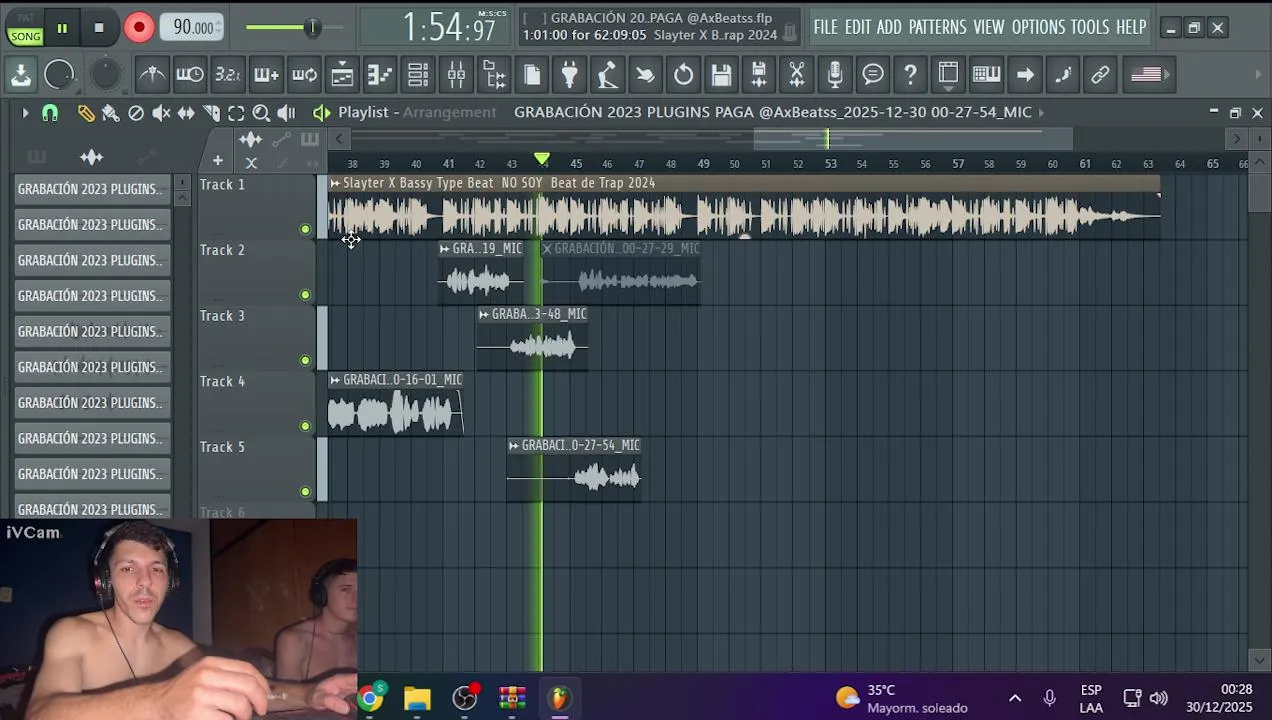Image resolution: width=1272 pixels, height=720 pixels.
Task: Open clip menu of GRABA..3-48_MIC
Action: click(484, 314)
